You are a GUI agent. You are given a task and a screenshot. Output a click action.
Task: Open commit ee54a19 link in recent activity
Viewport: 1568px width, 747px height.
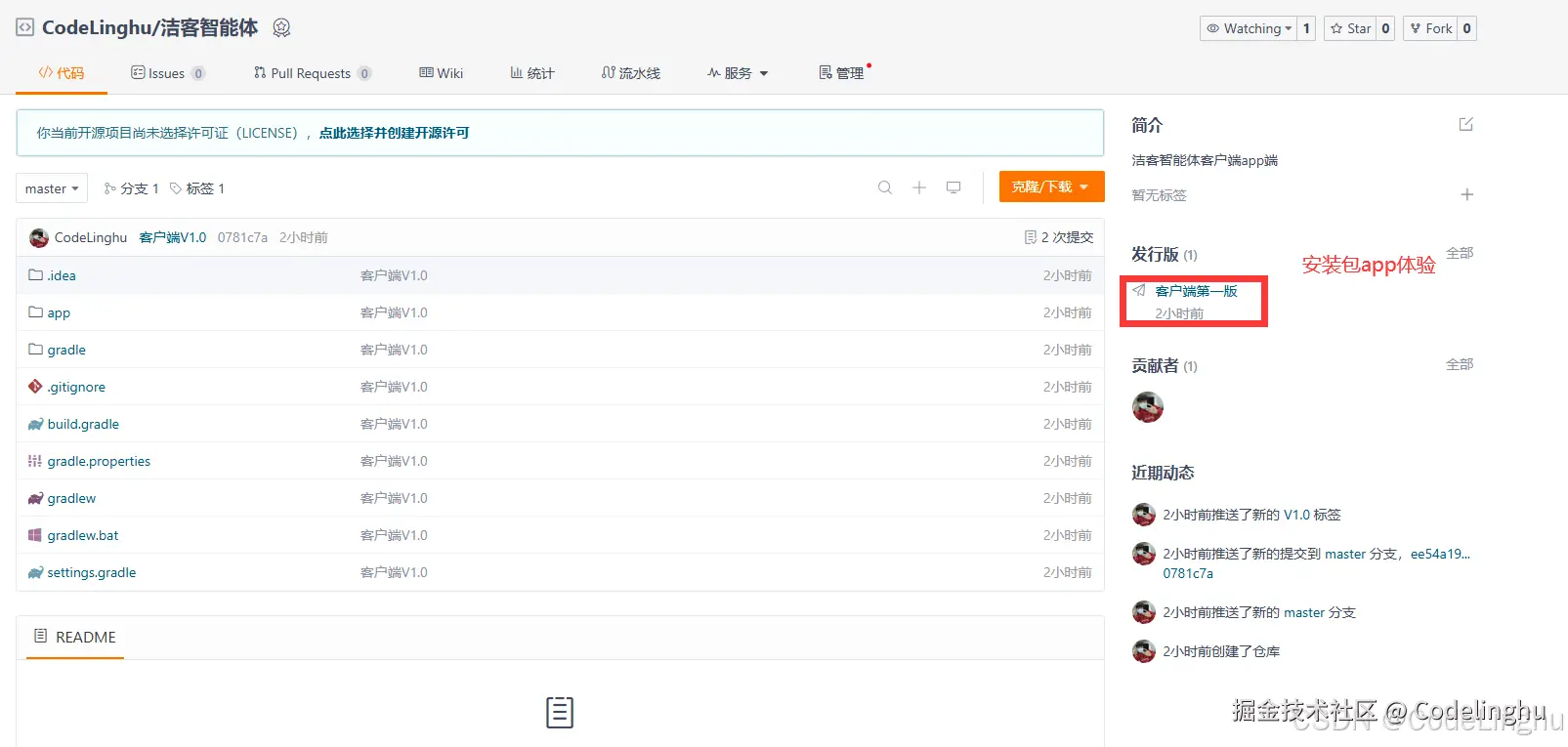tap(1440, 554)
